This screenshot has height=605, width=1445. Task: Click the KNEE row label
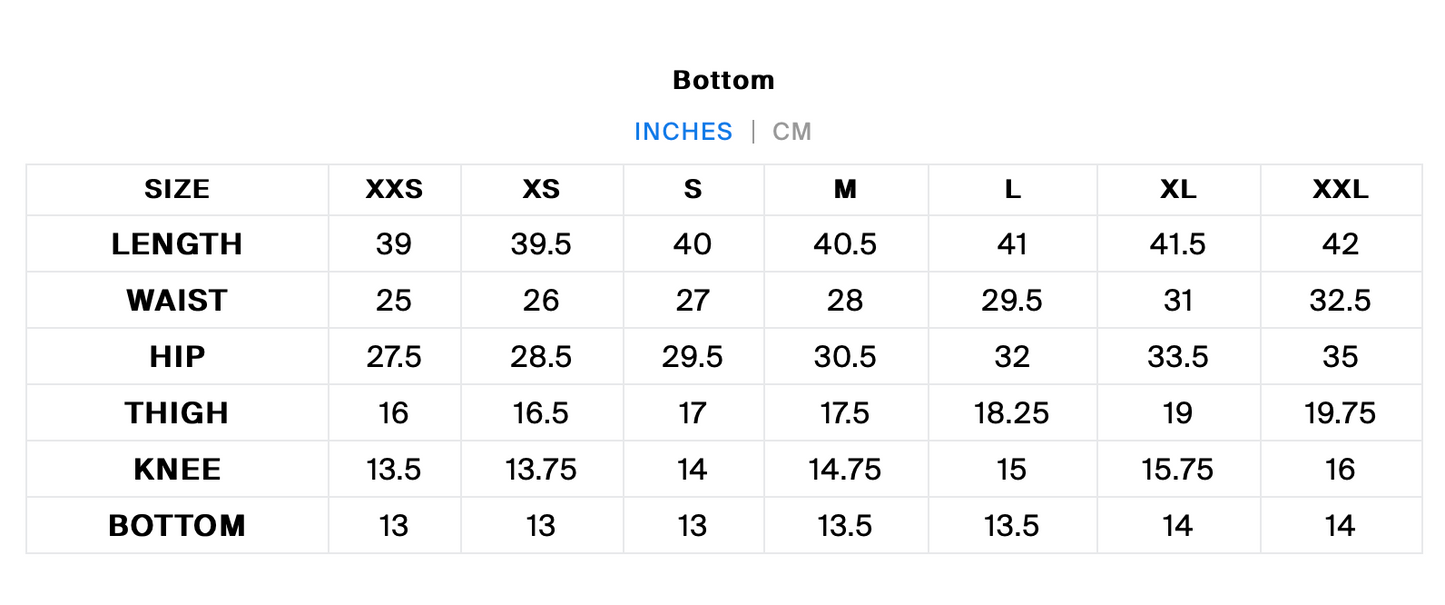click(177, 469)
